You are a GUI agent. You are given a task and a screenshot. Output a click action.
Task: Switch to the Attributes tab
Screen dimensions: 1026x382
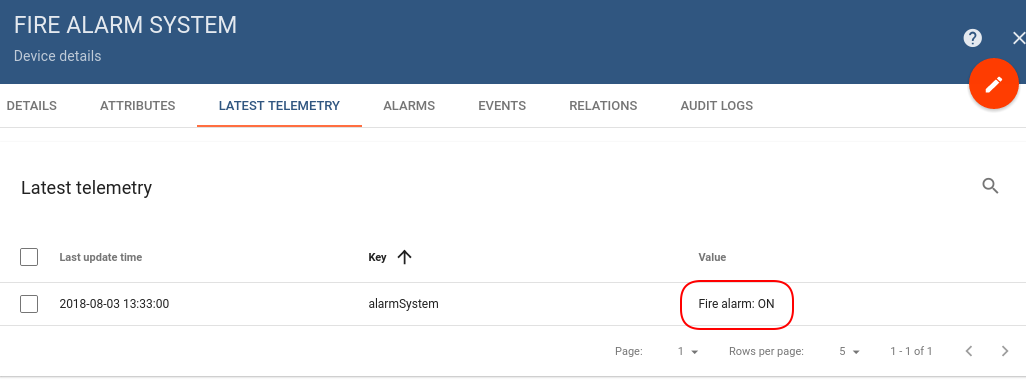(137, 105)
